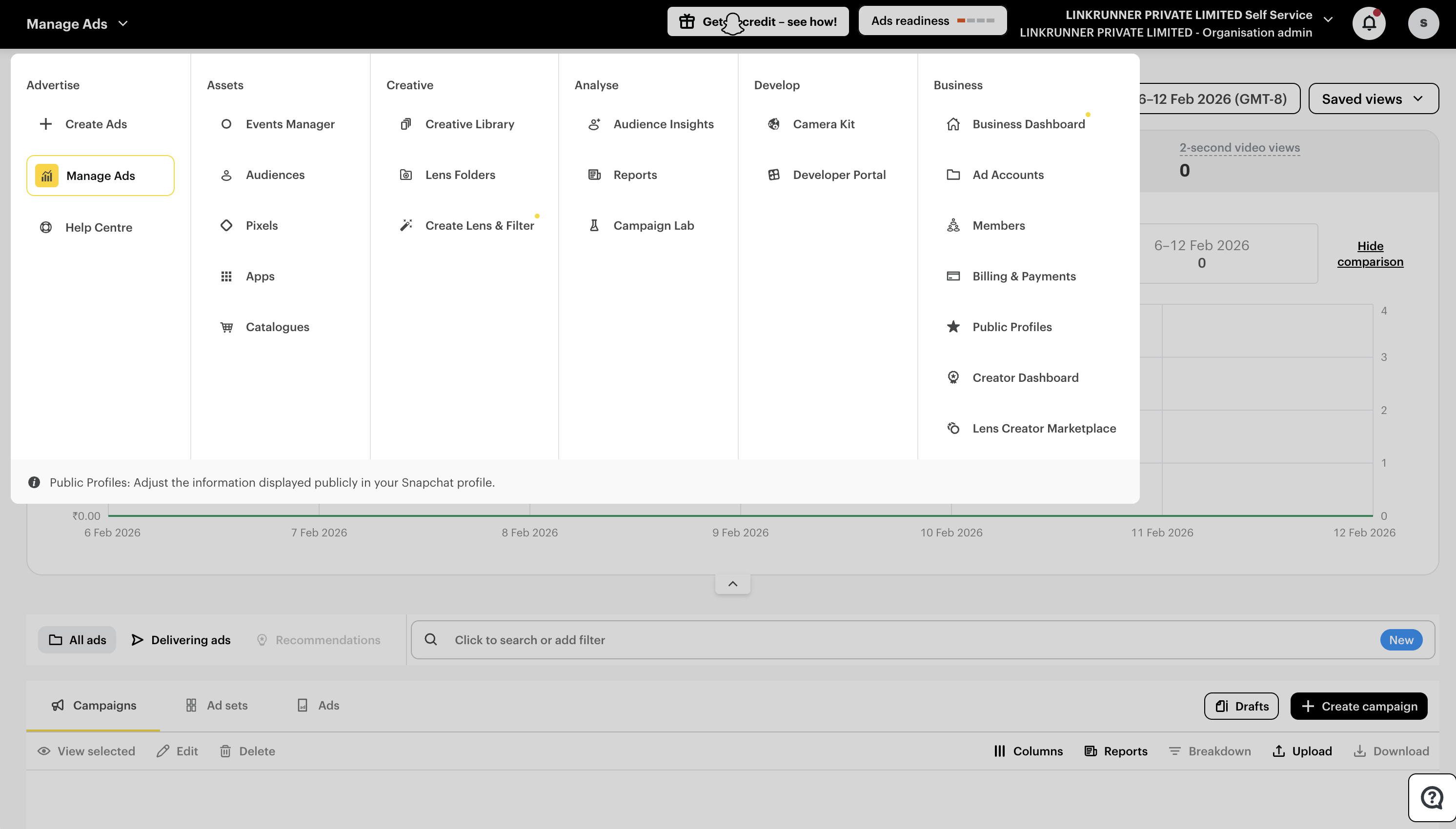The width and height of the screenshot is (1456, 829).
Task: Open the Manage Ads navigation dropdown
Action: pos(78,23)
